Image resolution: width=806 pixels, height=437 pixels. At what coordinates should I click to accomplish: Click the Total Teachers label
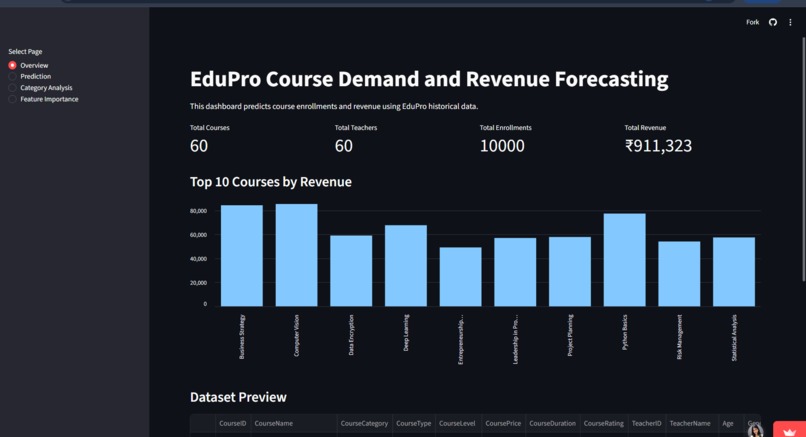[356, 128]
